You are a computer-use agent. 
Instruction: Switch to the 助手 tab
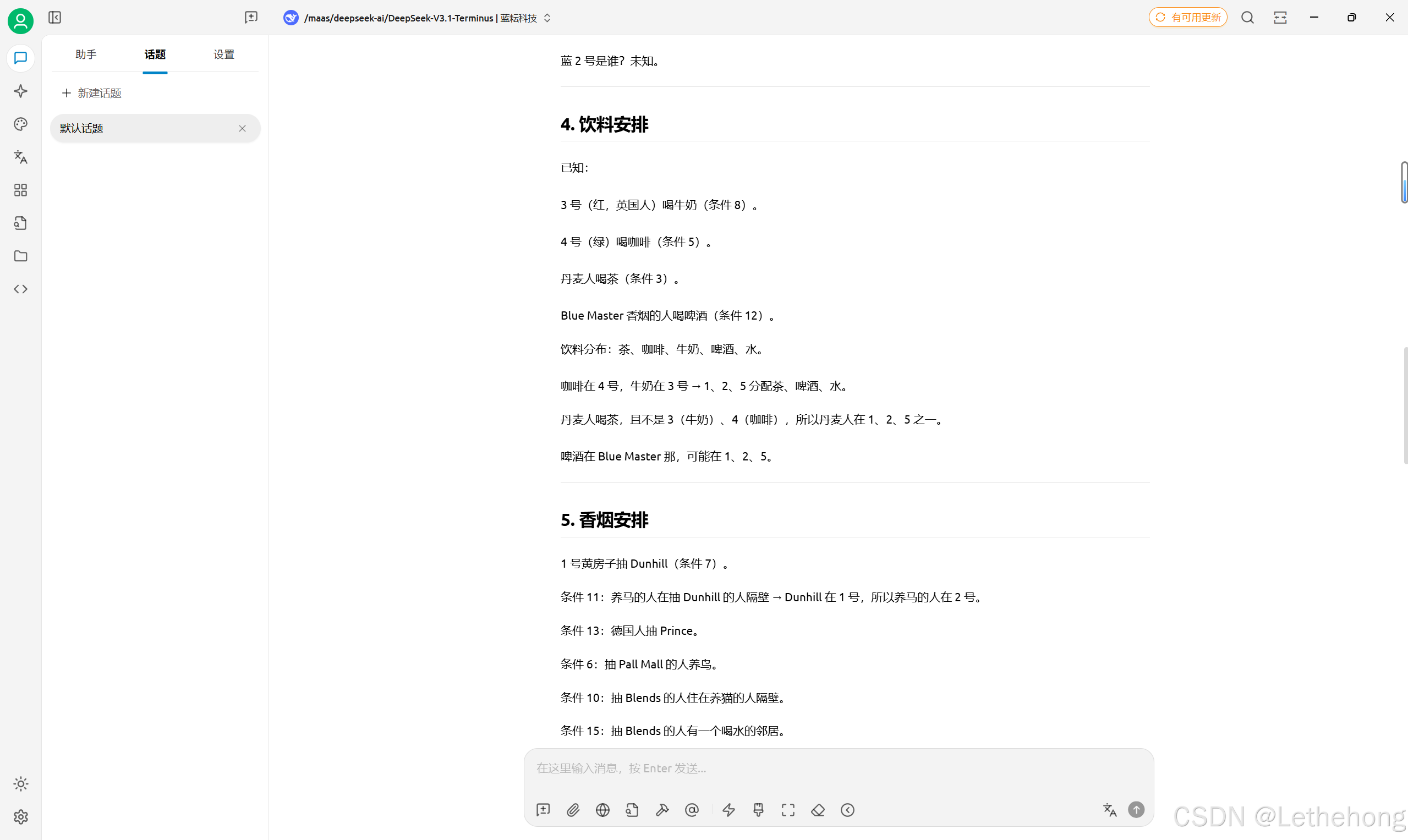tap(85, 54)
